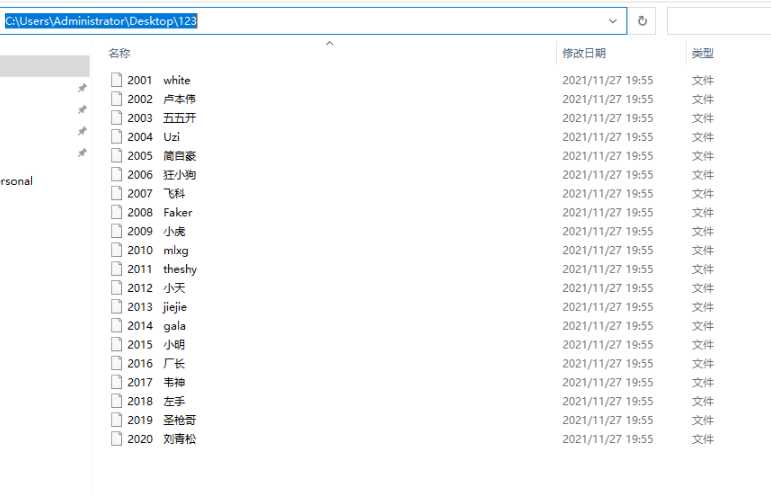
Task: Click the modified date of file 2017 韦神
Action: [608, 382]
